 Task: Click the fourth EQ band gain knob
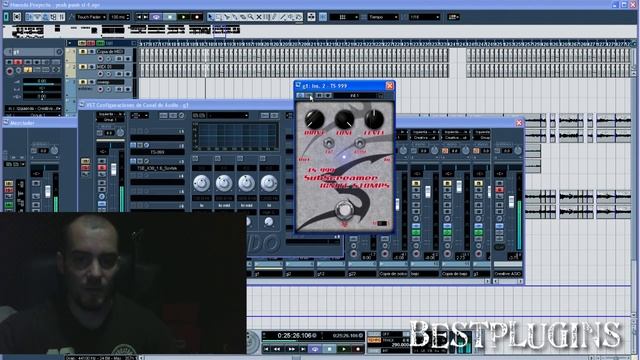[269, 183]
